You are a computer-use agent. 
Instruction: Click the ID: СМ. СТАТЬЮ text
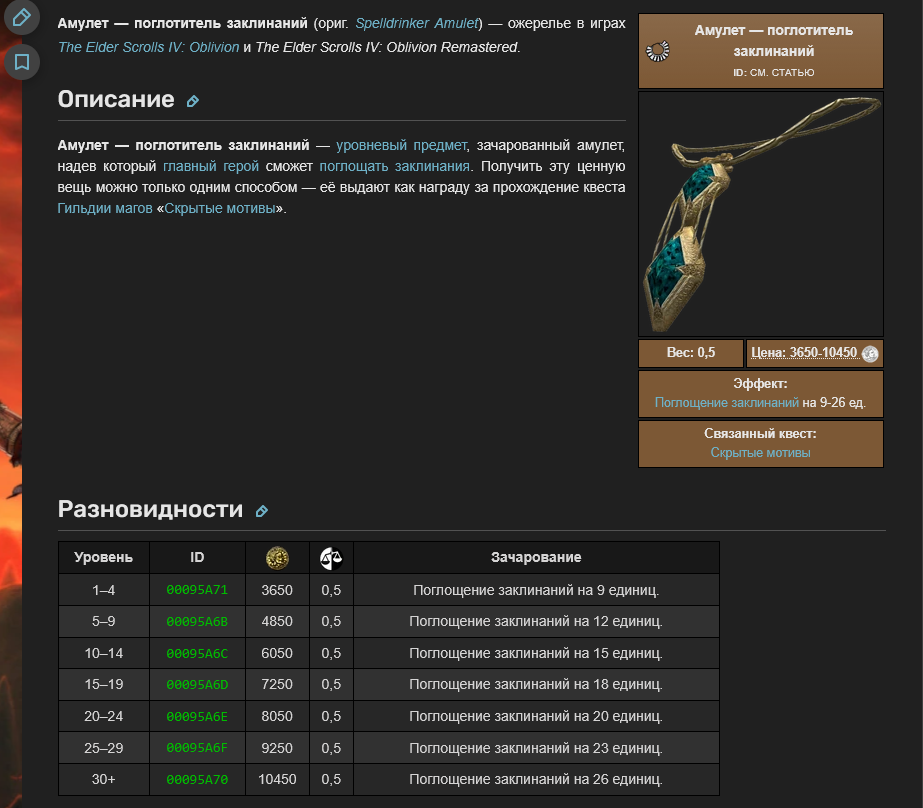coord(773,72)
